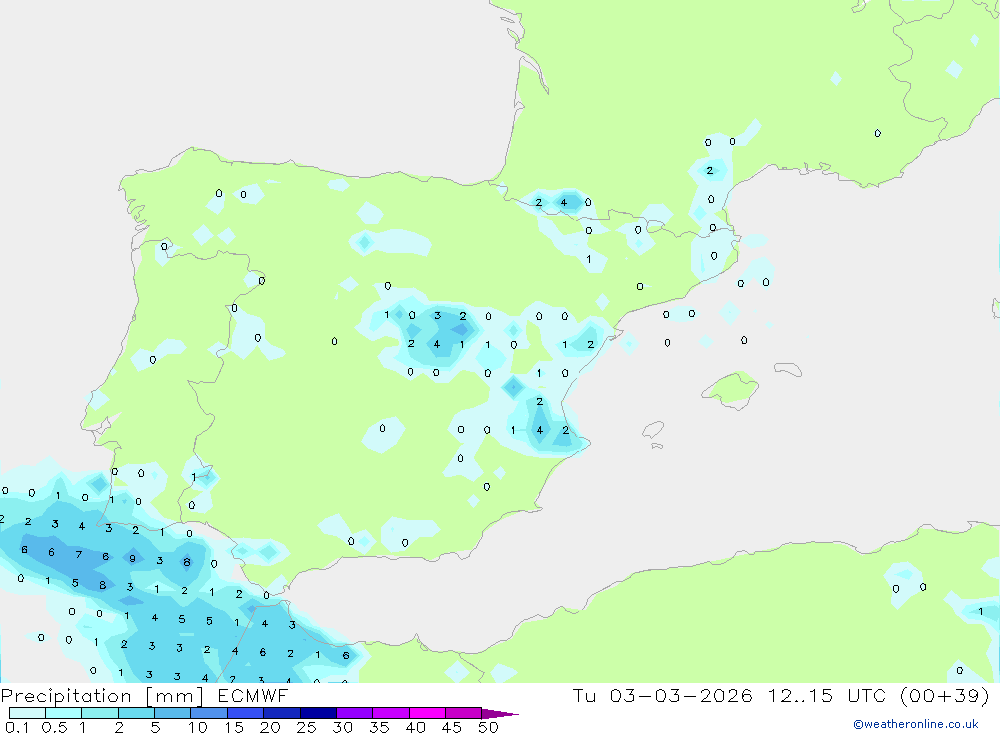Screen dimensions: 1000x733
Task: Click the legend label "0.1"
Action: tap(17, 727)
